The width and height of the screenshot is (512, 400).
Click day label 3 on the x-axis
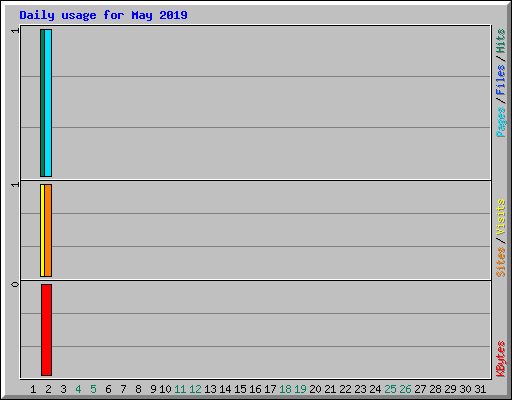[x=63, y=389]
